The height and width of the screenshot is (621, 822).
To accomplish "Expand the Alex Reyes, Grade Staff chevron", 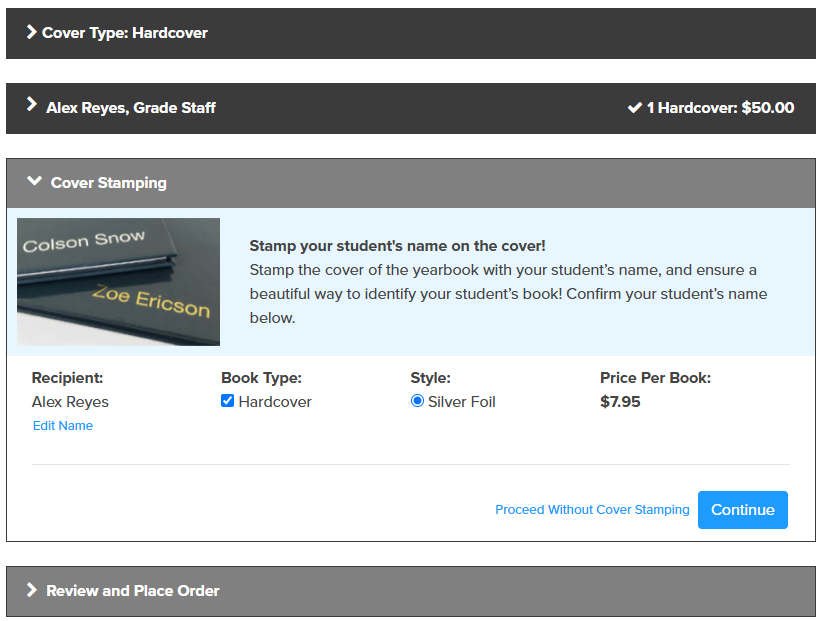I will 31,104.
